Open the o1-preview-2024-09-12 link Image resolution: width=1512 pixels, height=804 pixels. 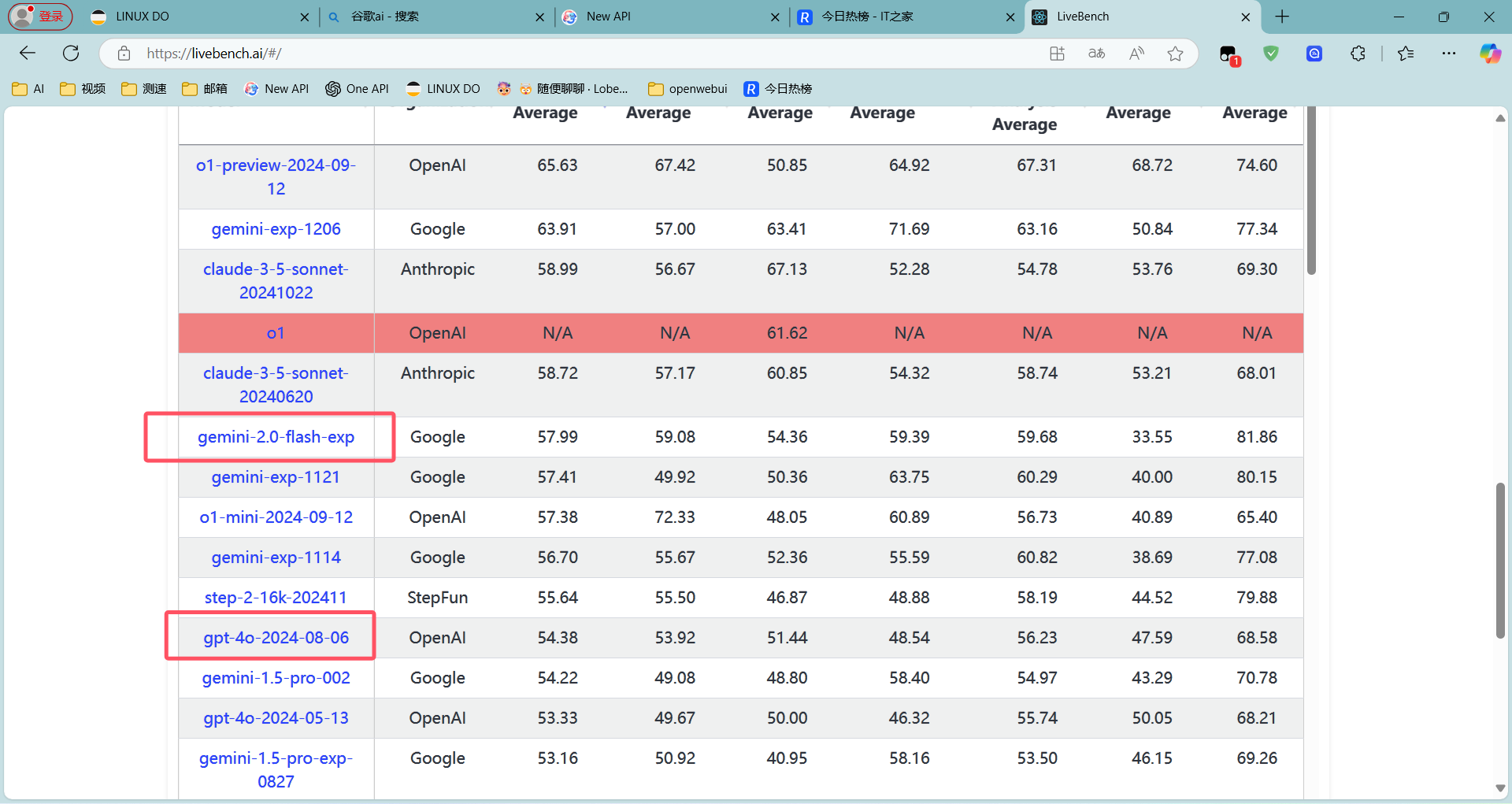[x=276, y=177]
